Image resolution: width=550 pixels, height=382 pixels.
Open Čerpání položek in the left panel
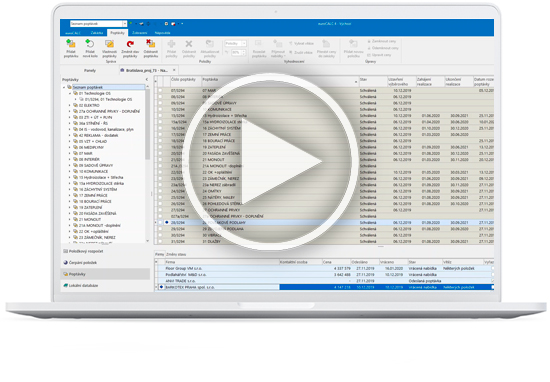pos(80,262)
